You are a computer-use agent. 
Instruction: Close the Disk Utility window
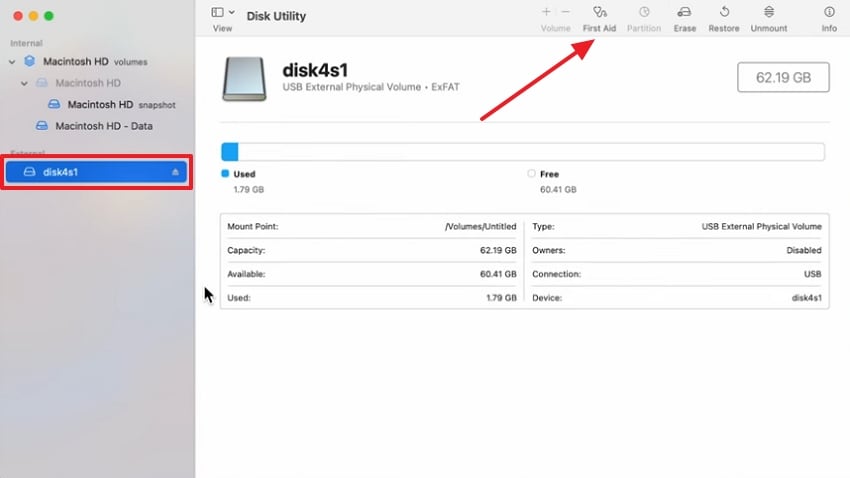[x=18, y=16]
